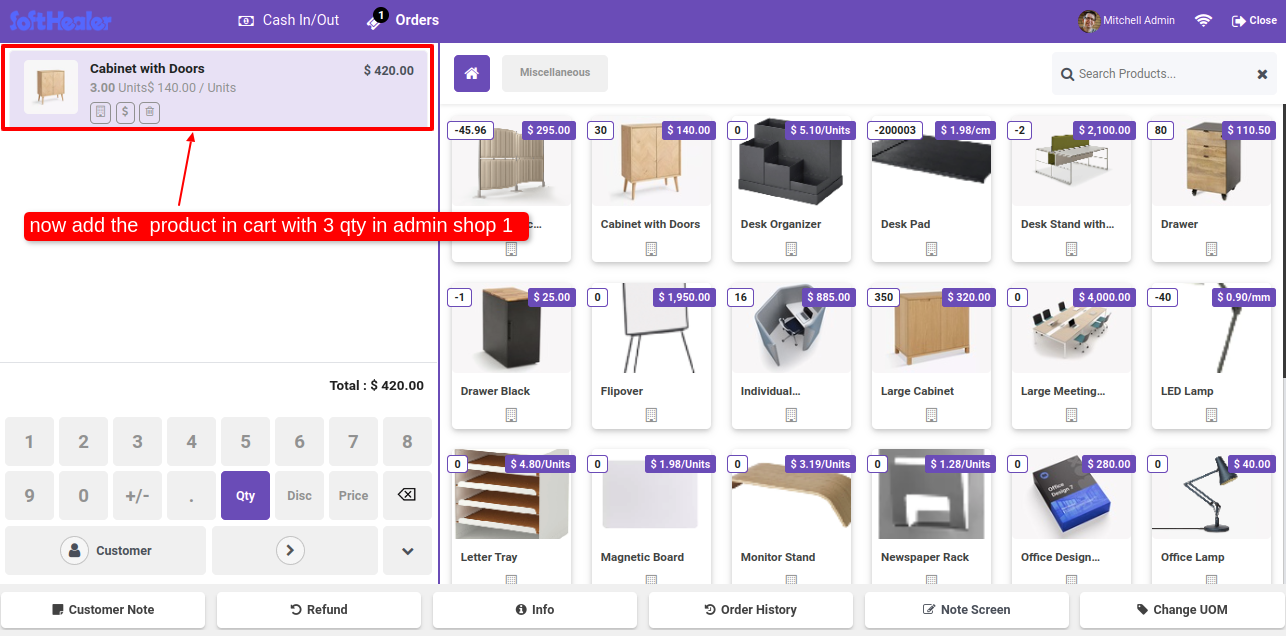Open Order History

751,610
